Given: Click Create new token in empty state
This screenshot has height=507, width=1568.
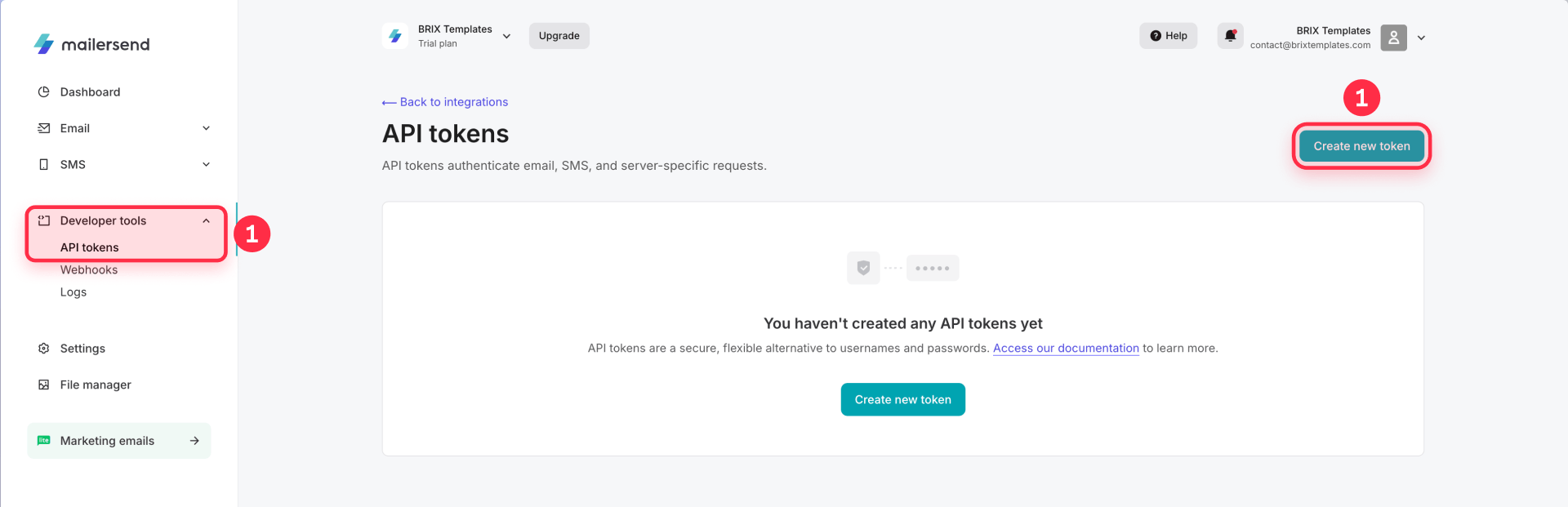Looking at the screenshot, I should pyautogui.click(x=903, y=399).
